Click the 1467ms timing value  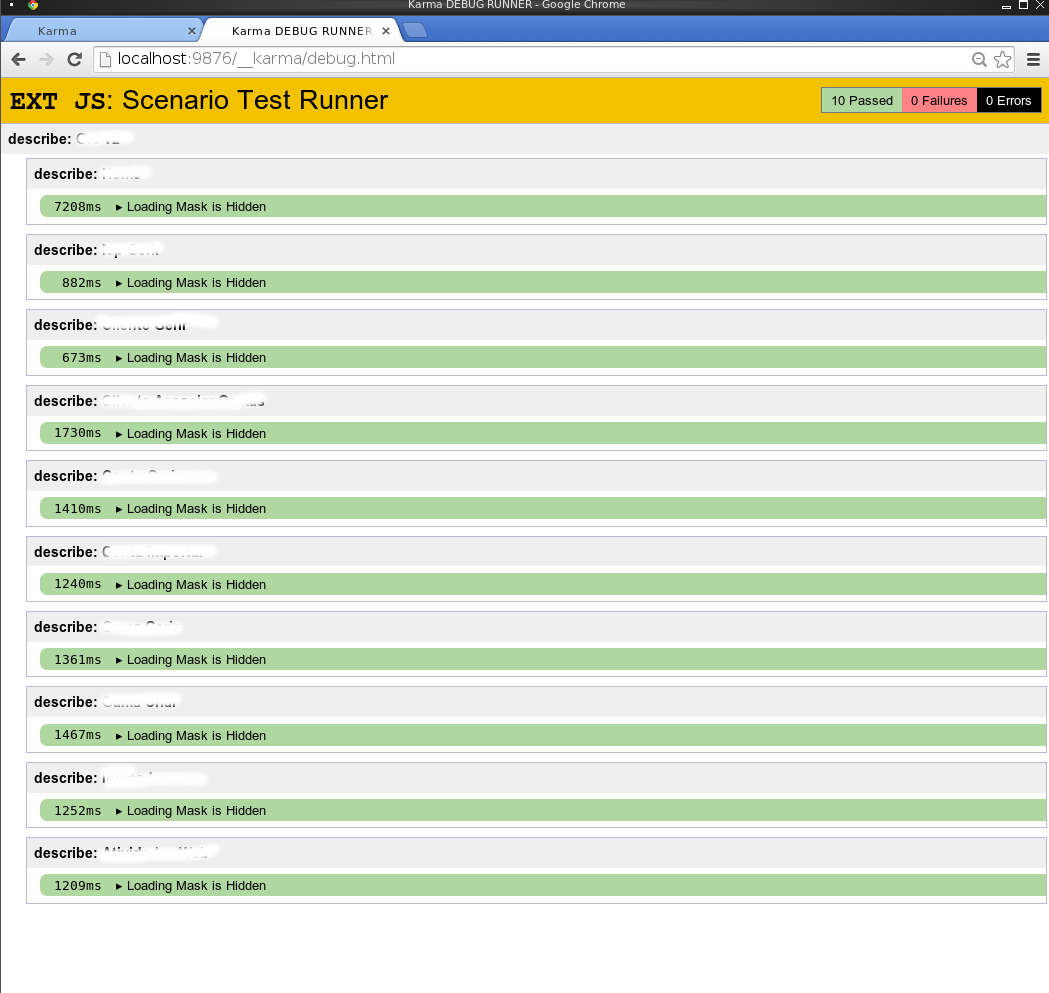click(78, 735)
